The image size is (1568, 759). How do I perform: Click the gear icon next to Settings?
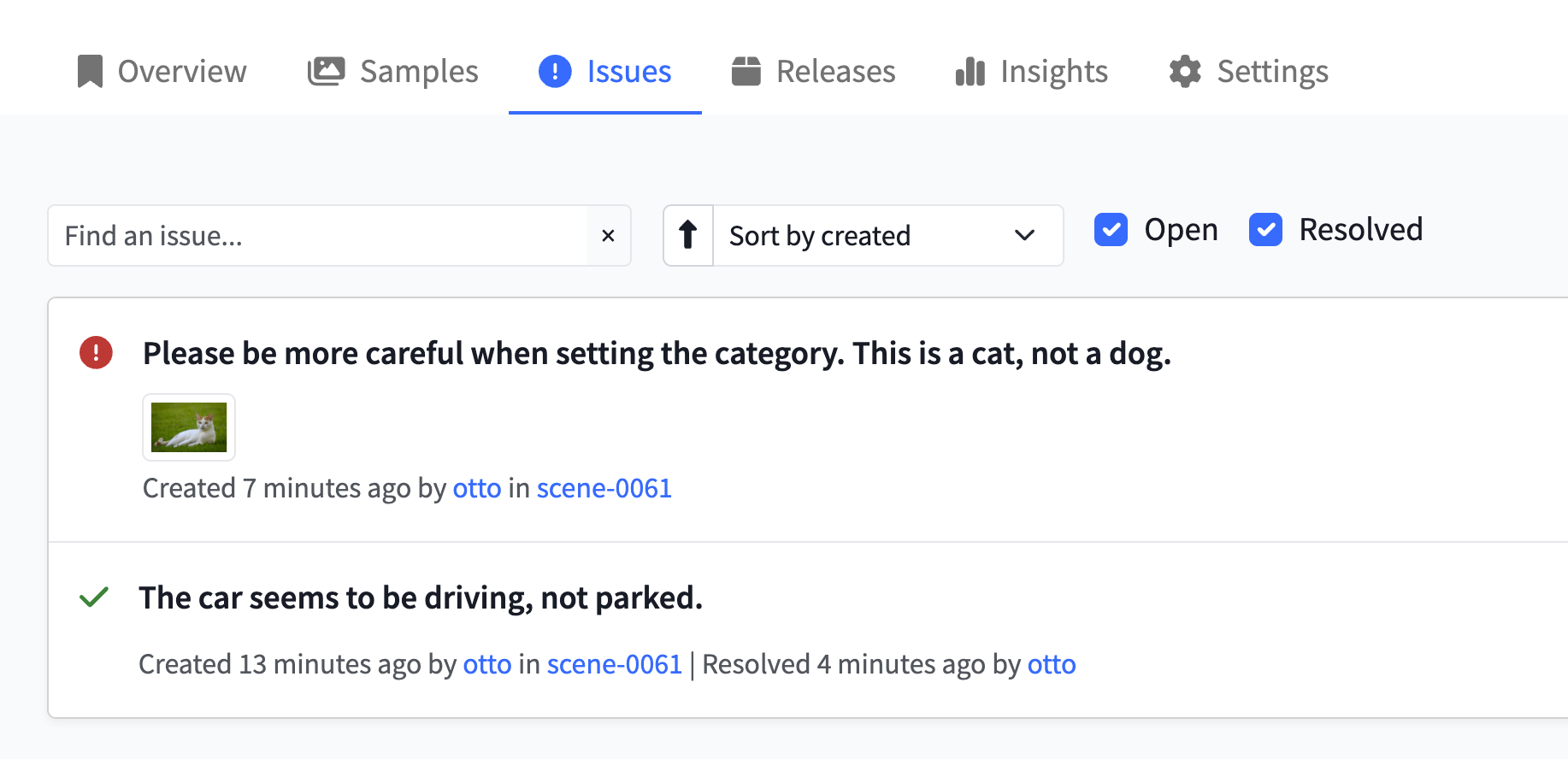tap(1185, 72)
